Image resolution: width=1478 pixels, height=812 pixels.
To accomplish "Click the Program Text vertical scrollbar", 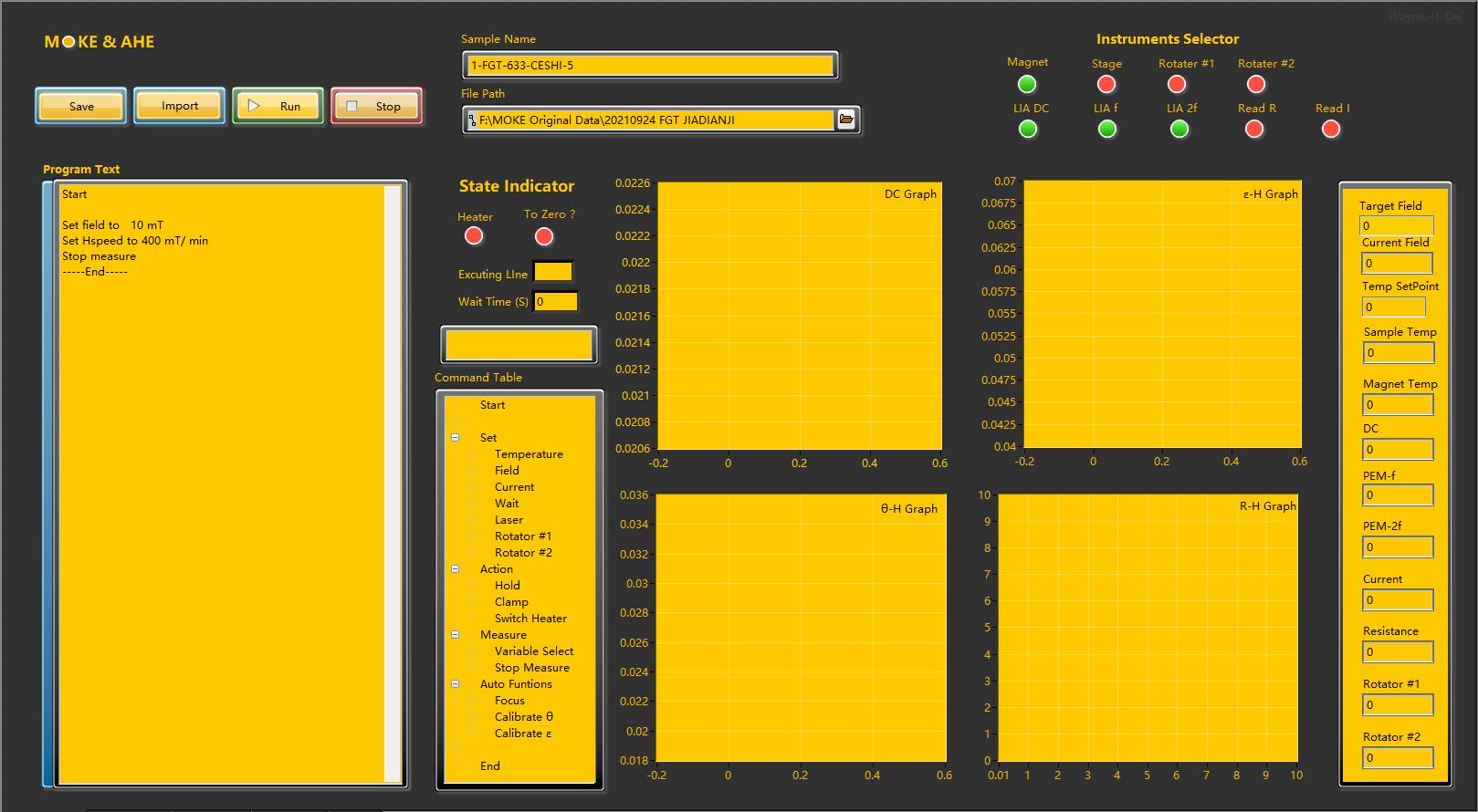I will [393, 484].
